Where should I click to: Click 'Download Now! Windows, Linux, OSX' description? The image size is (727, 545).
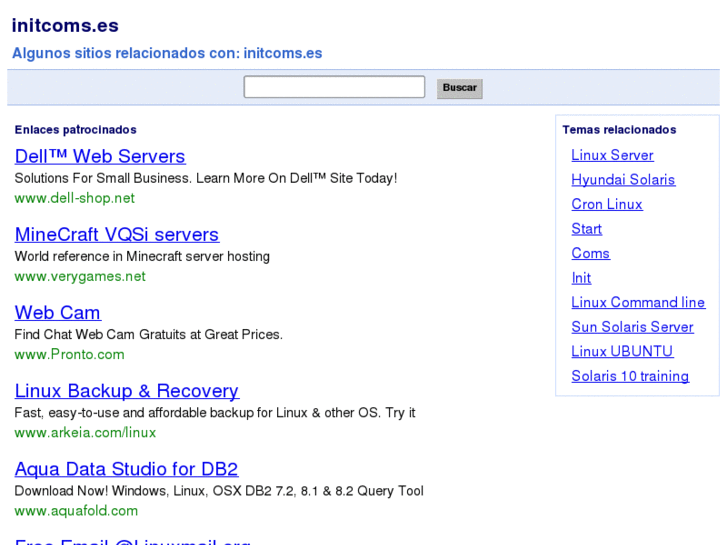coord(219,491)
